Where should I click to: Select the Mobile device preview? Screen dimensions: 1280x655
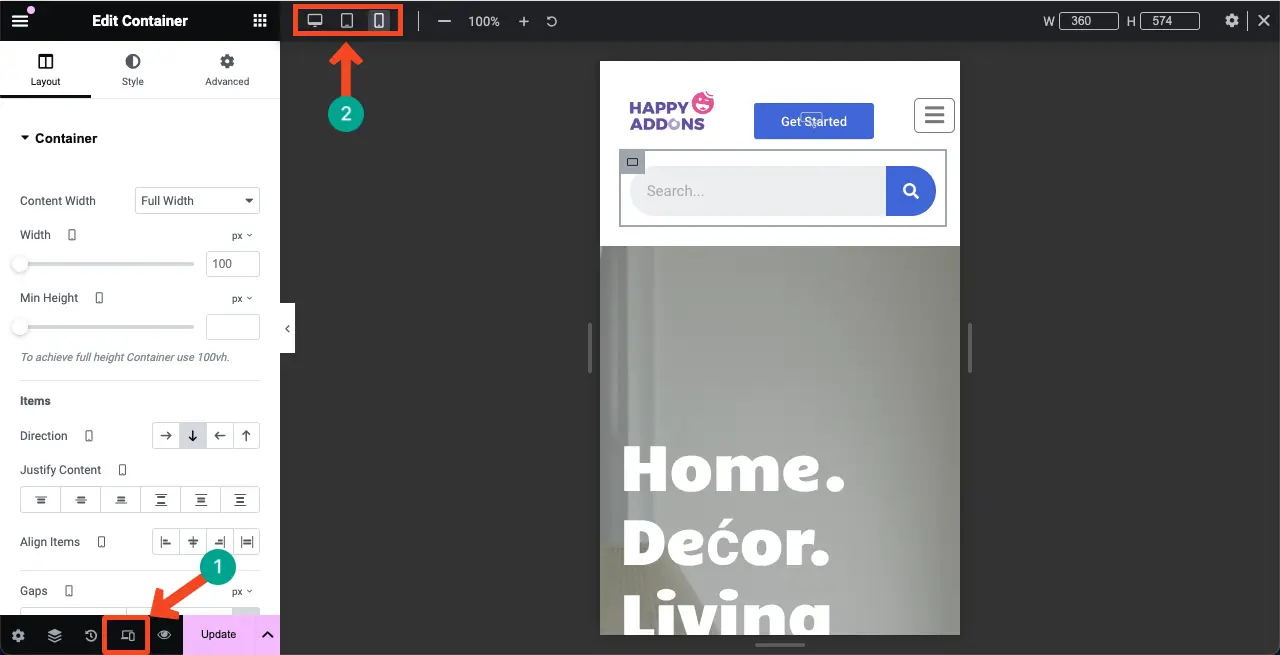379,20
